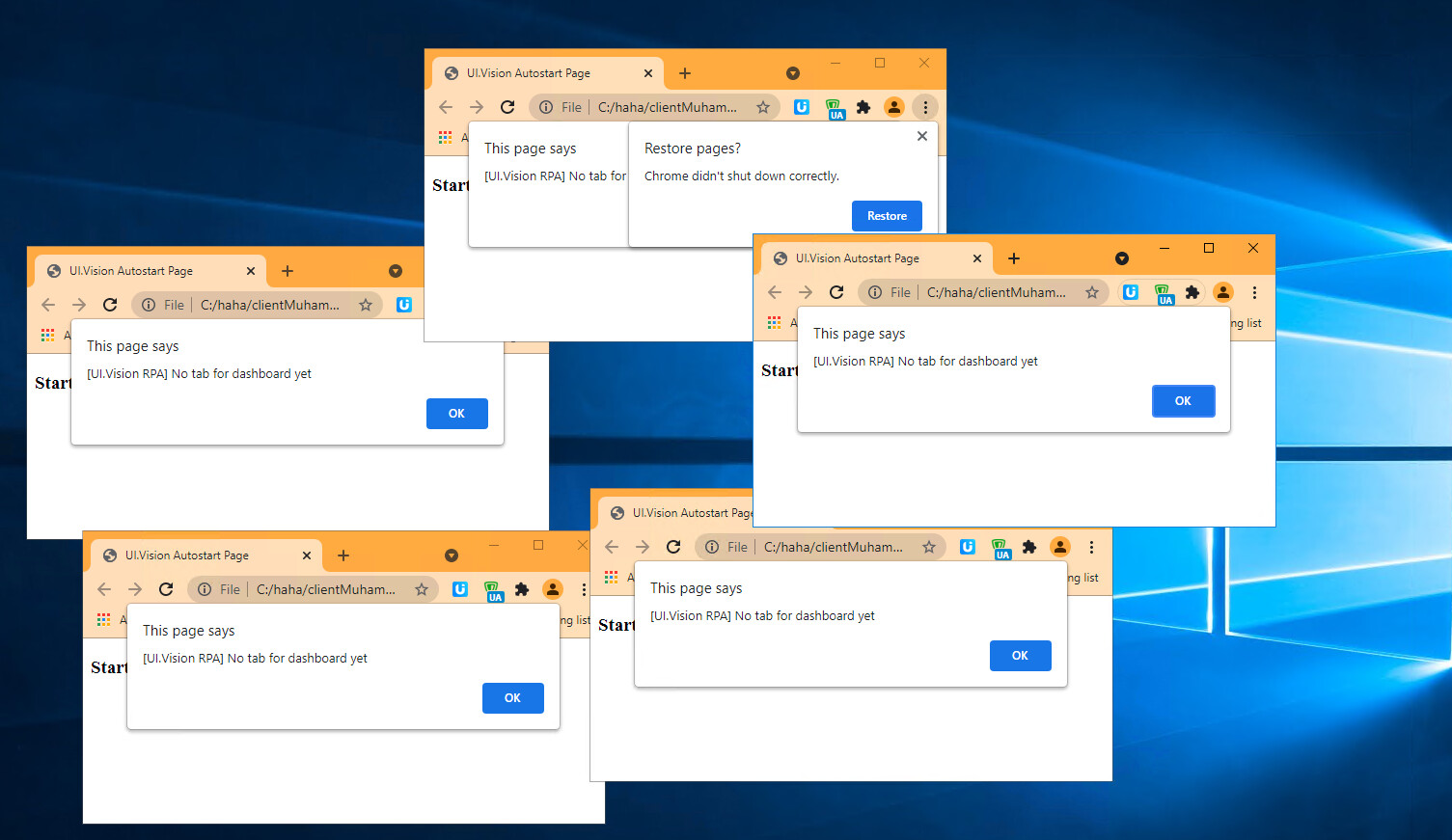View site info icon in front right window
The image size is (1452, 840).
[x=875, y=292]
